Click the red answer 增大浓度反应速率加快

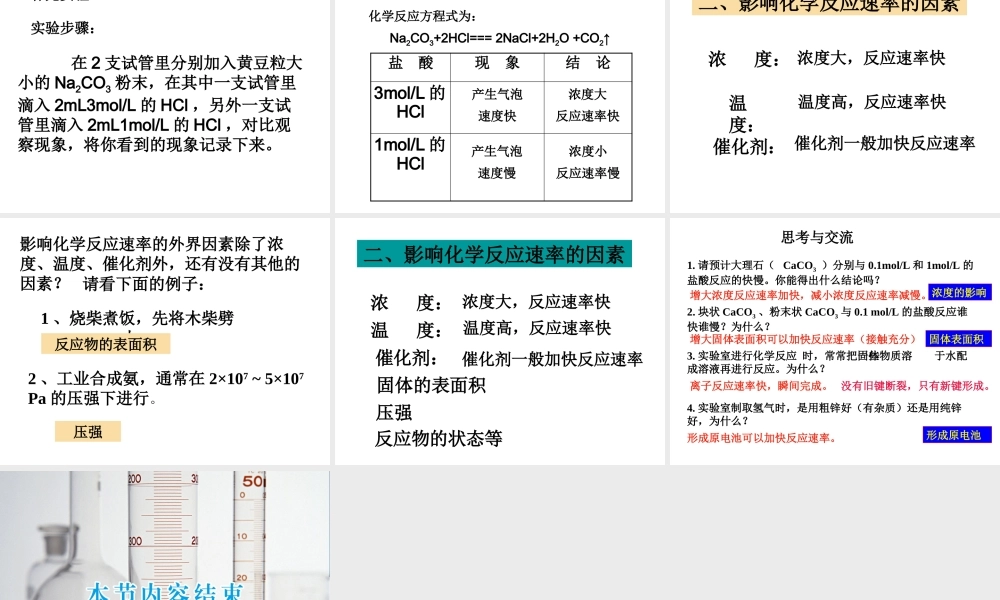pos(807,295)
